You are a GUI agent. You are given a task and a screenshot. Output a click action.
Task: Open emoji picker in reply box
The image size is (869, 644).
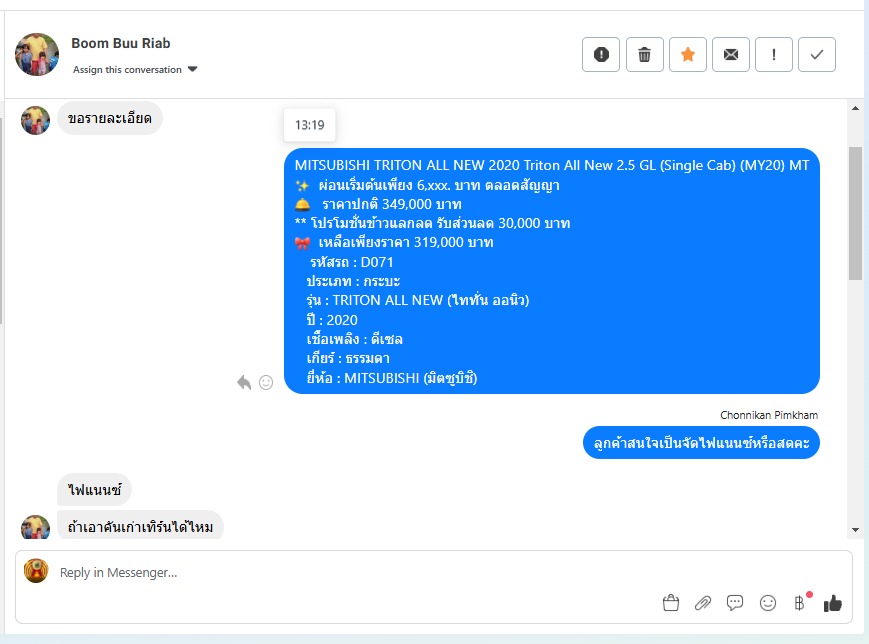point(768,603)
